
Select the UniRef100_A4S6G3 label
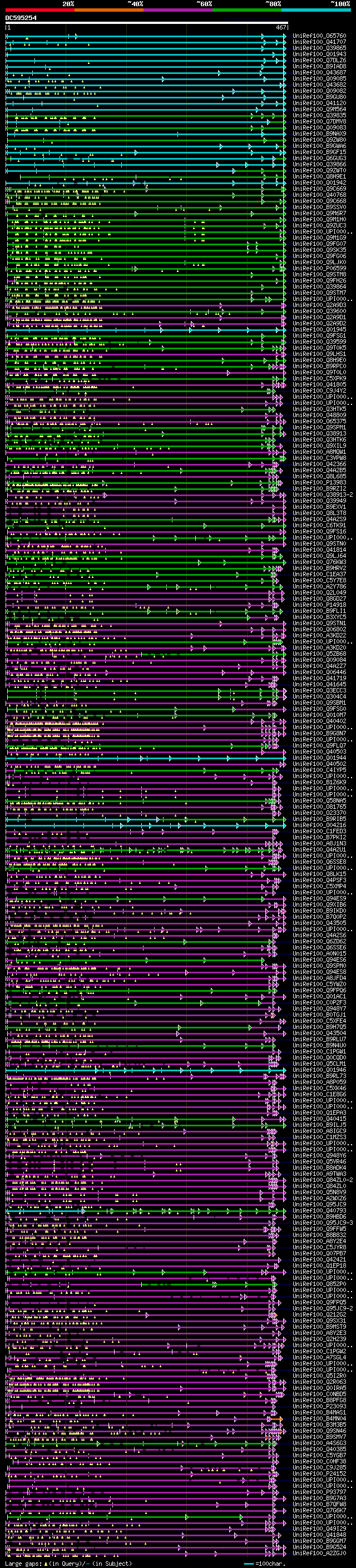pos(319,1443)
